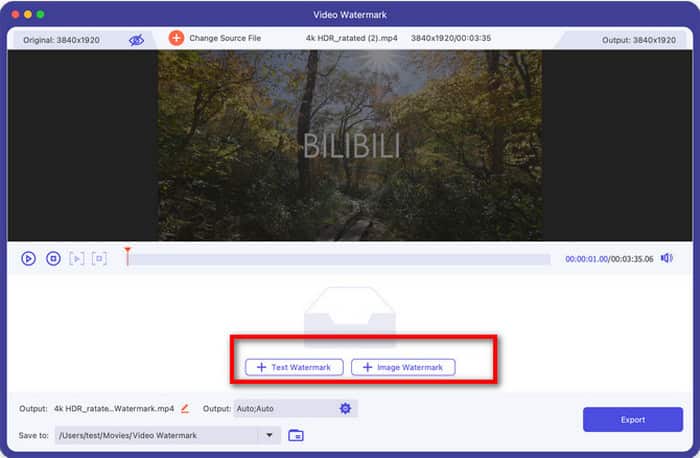Image resolution: width=700 pixels, height=458 pixels.
Task: Click the Original: 3840x1920 label
Action: coord(61,40)
